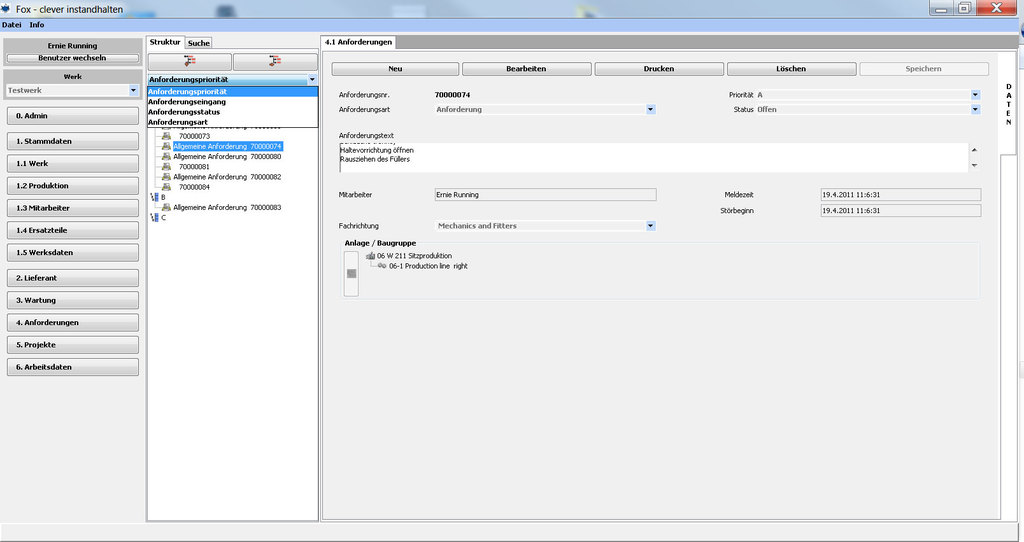This screenshot has width=1024, height=542.
Task: Open the 1.4 Ersatzteile section
Action: (72, 230)
